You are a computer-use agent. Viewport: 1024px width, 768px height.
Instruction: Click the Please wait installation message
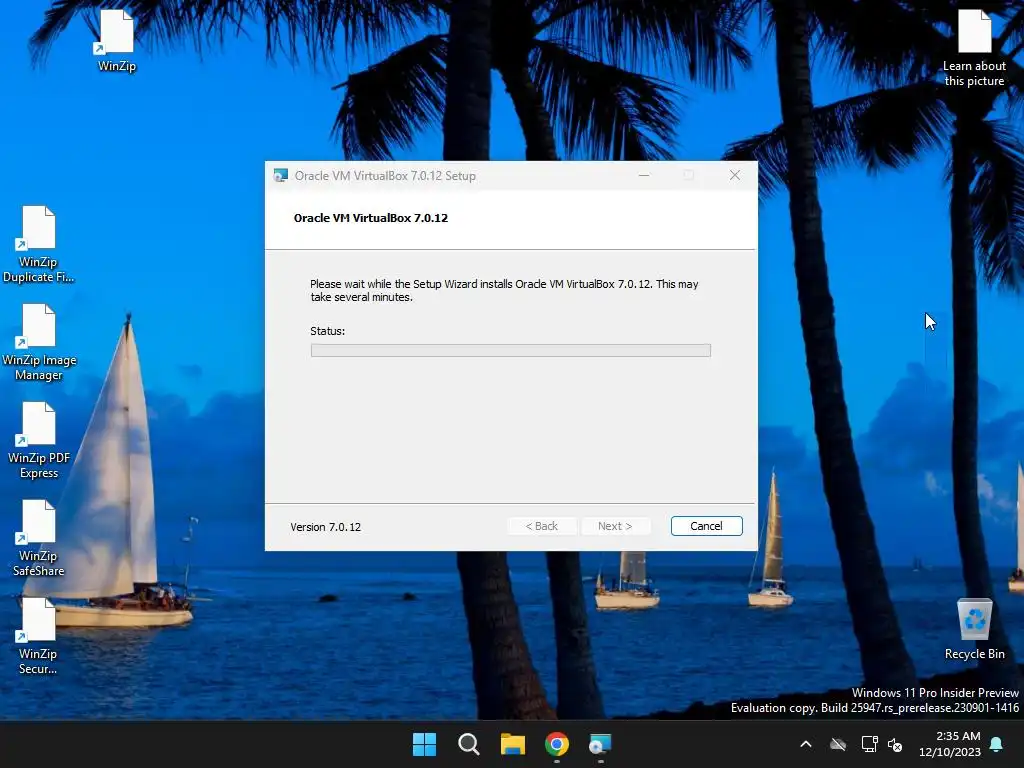(504, 291)
